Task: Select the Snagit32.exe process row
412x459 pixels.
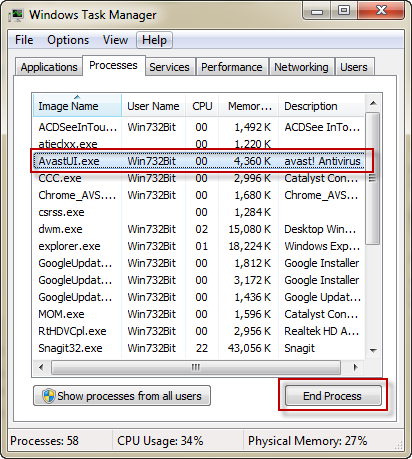Action: coord(199,348)
